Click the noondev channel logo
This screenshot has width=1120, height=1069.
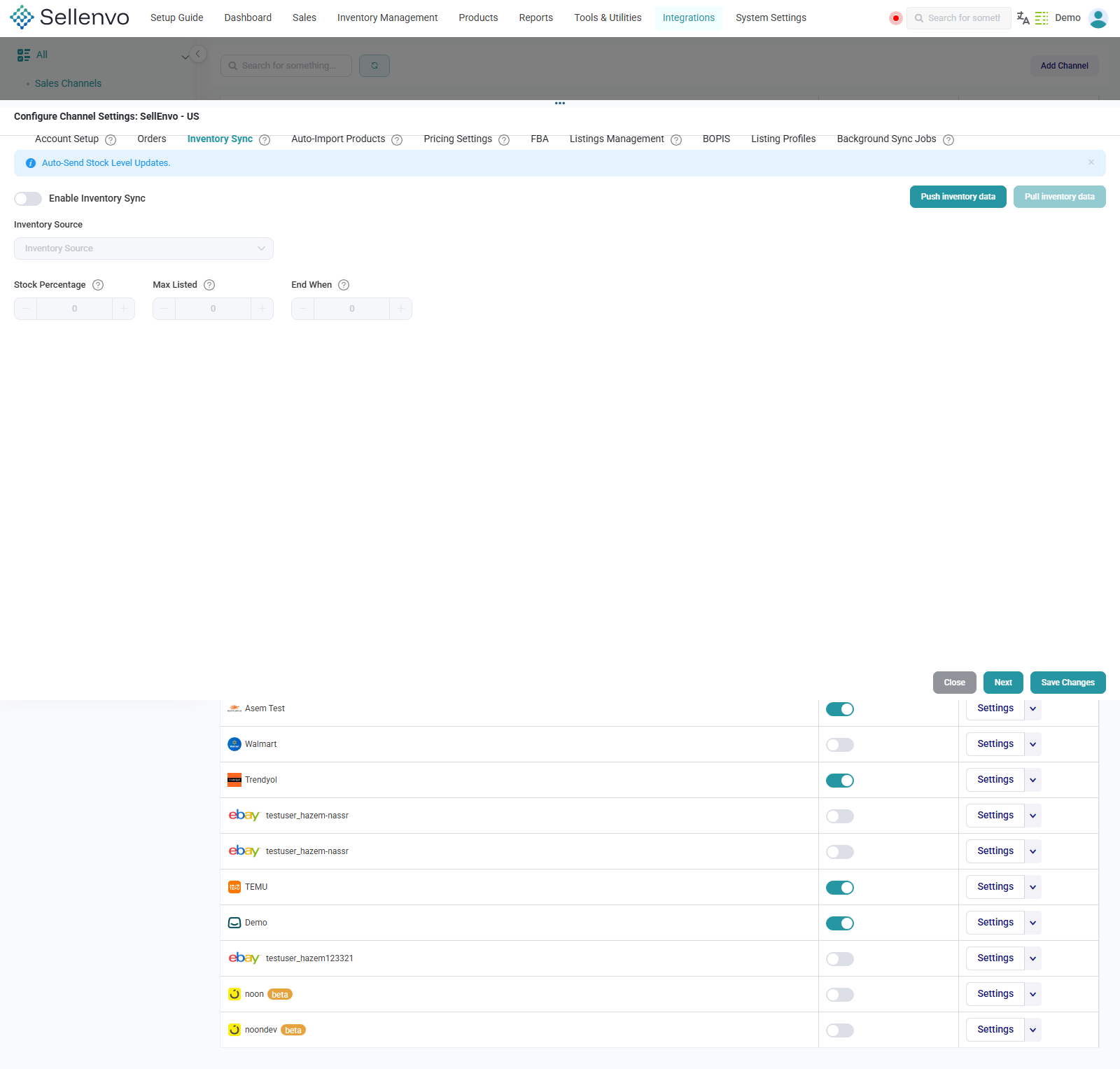(234, 1030)
